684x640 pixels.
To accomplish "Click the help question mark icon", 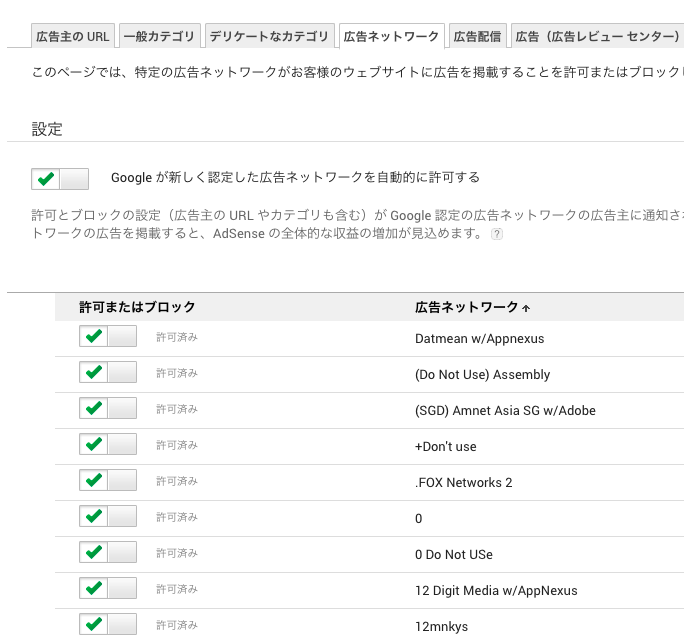I will click(x=497, y=234).
